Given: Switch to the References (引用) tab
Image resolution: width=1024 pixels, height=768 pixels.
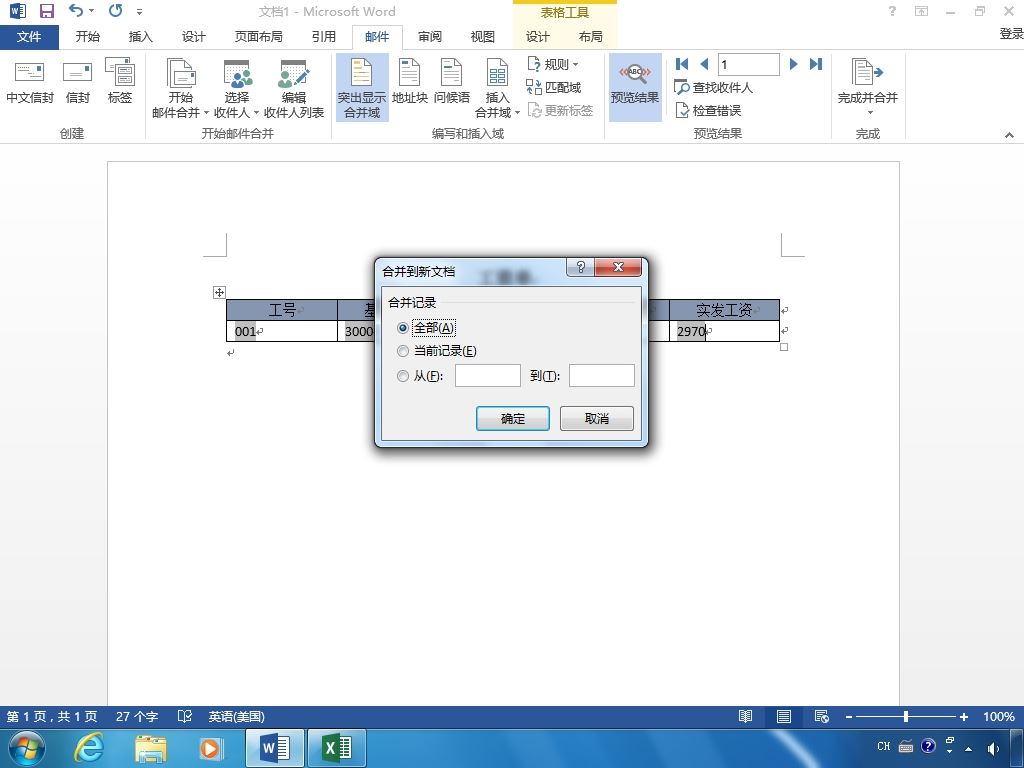Looking at the screenshot, I should tap(323, 37).
